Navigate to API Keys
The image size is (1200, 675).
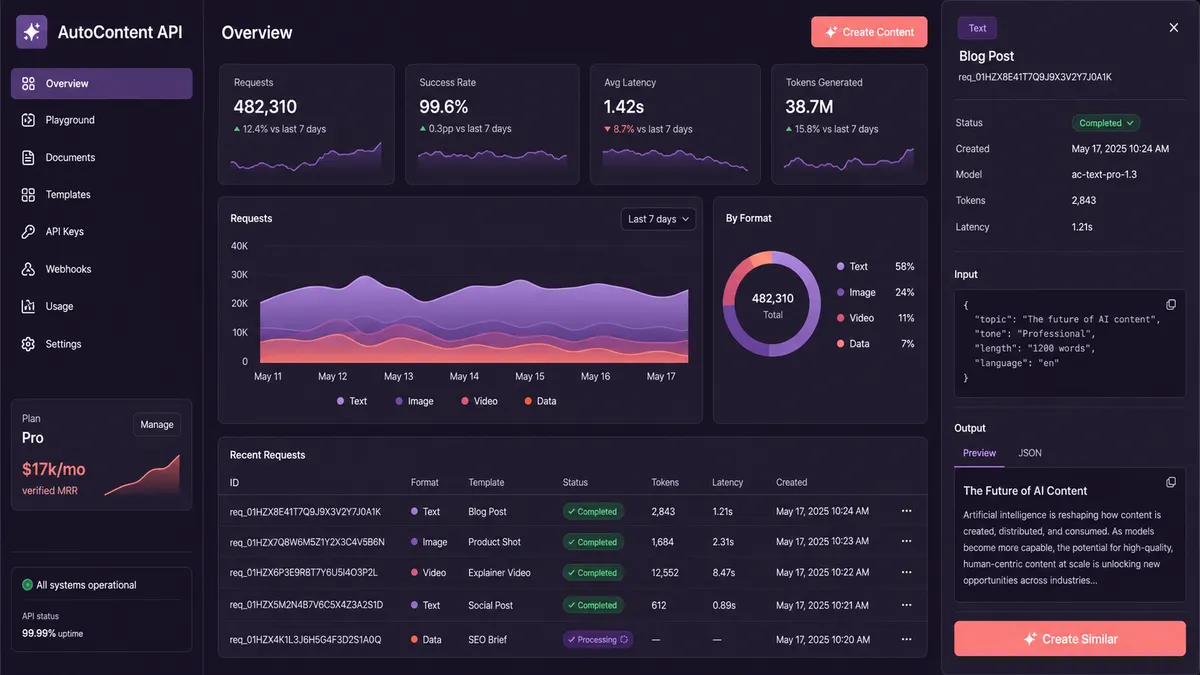[x=101, y=232]
